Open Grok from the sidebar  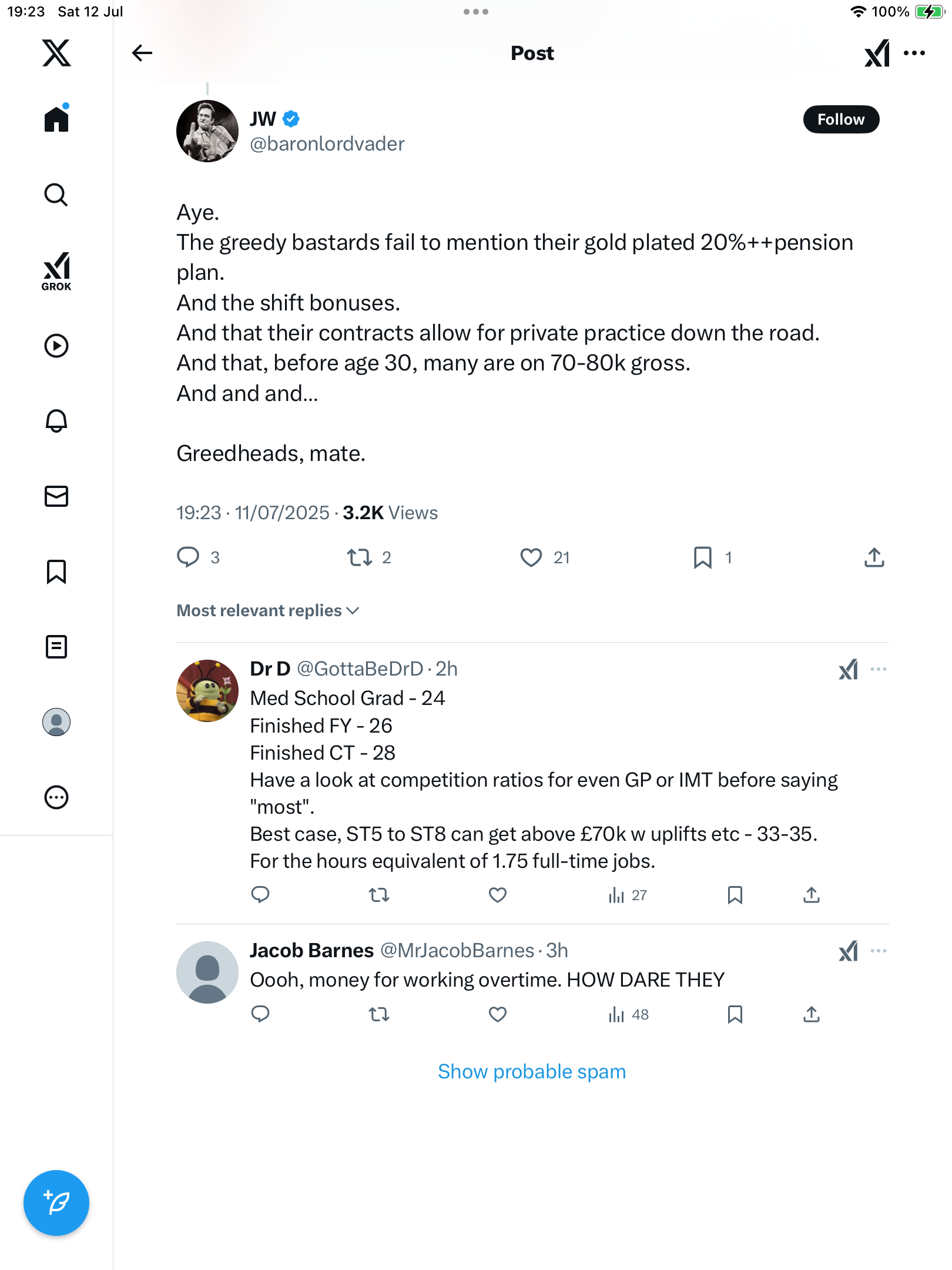click(x=56, y=271)
